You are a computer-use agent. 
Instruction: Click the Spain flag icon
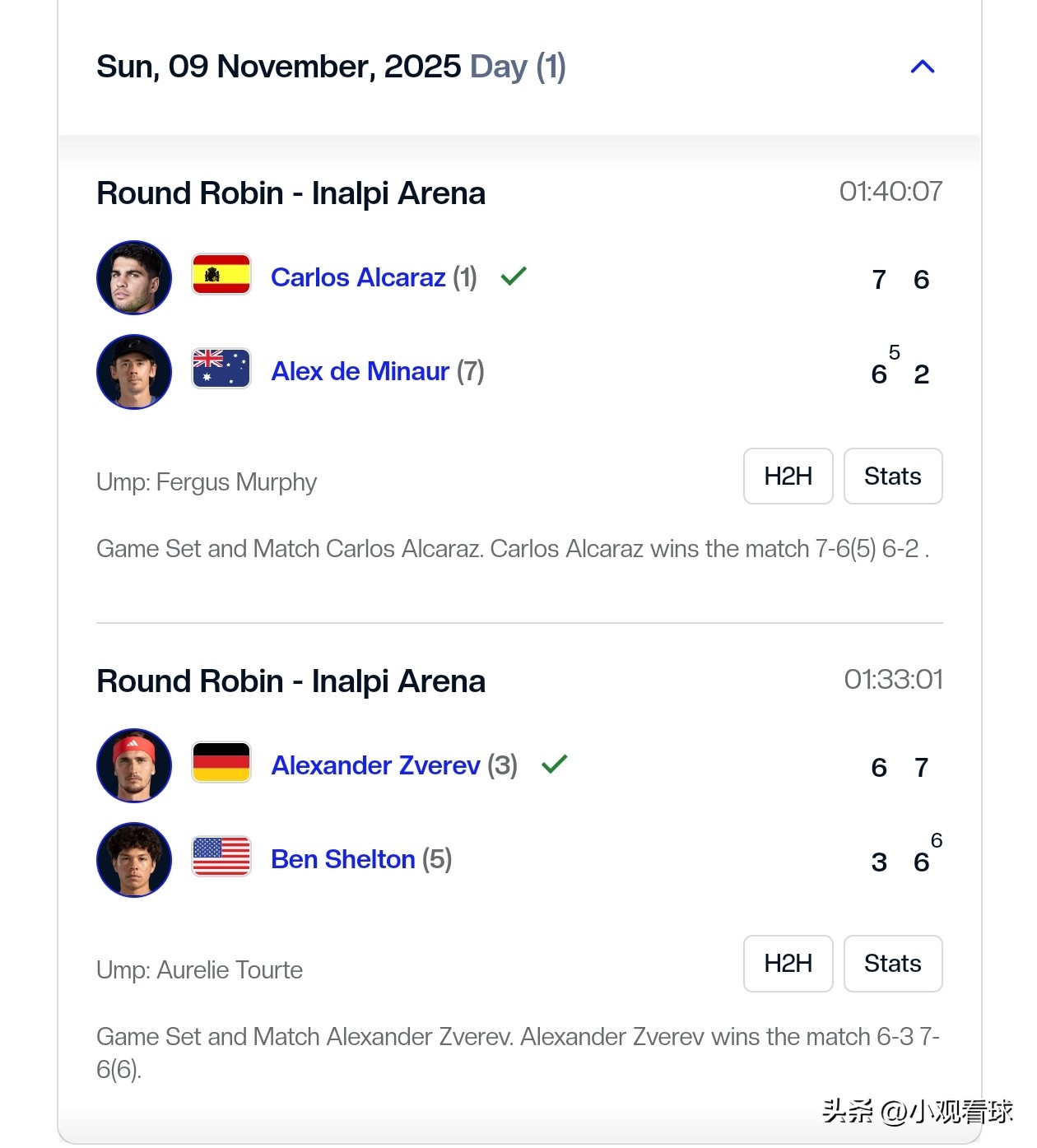tap(221, 275)
